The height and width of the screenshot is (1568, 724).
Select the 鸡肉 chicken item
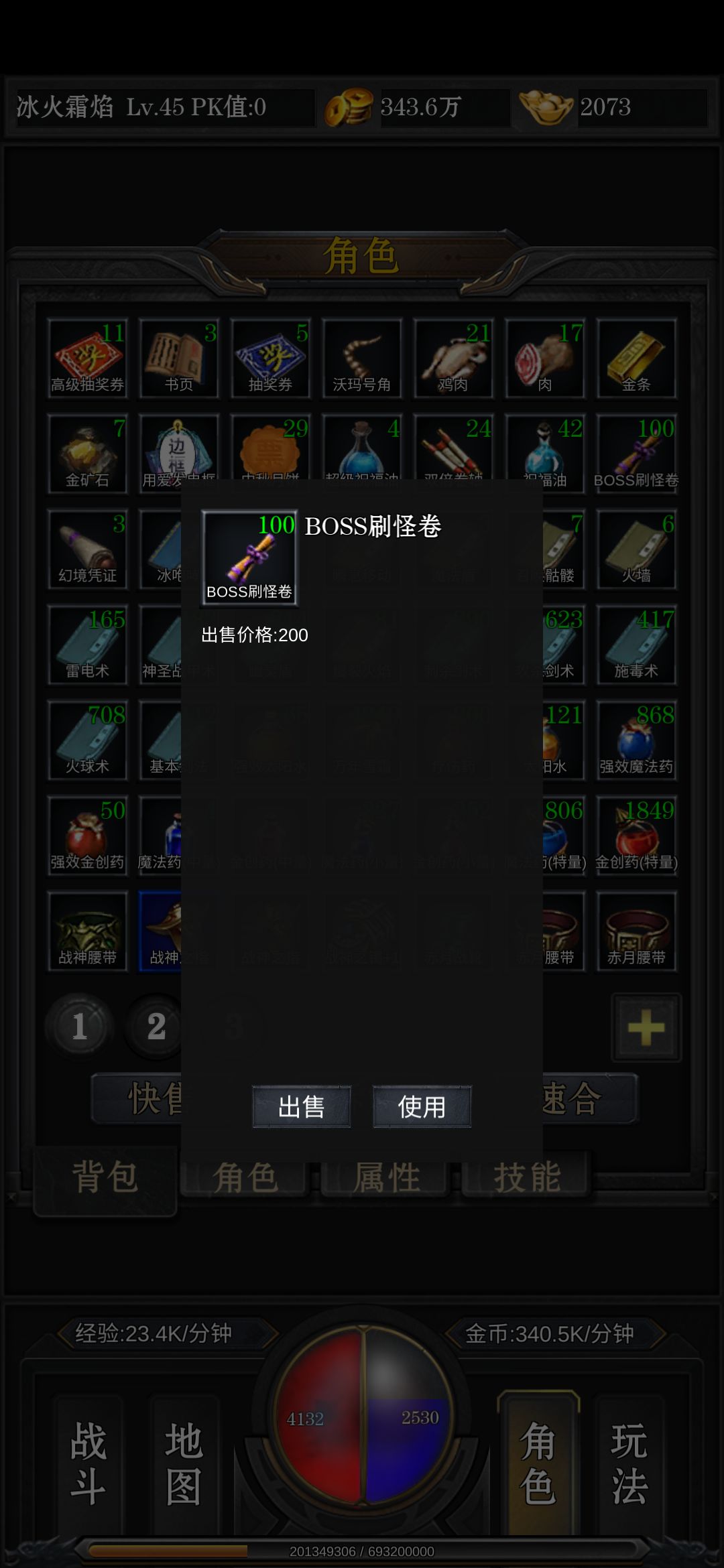pyautogui.click(x=454, y=358)
